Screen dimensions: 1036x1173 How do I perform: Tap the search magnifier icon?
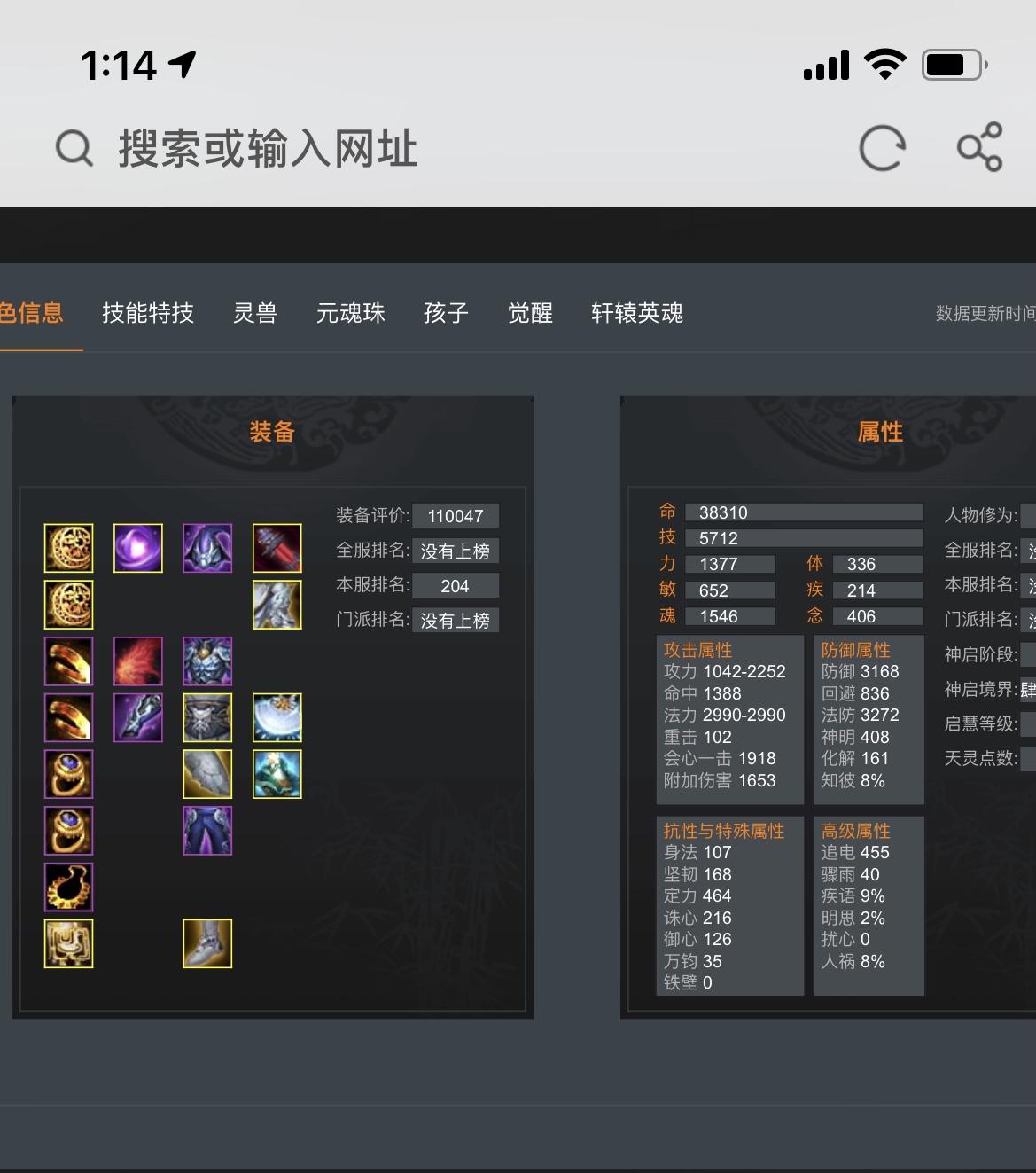tap(74, 148)
